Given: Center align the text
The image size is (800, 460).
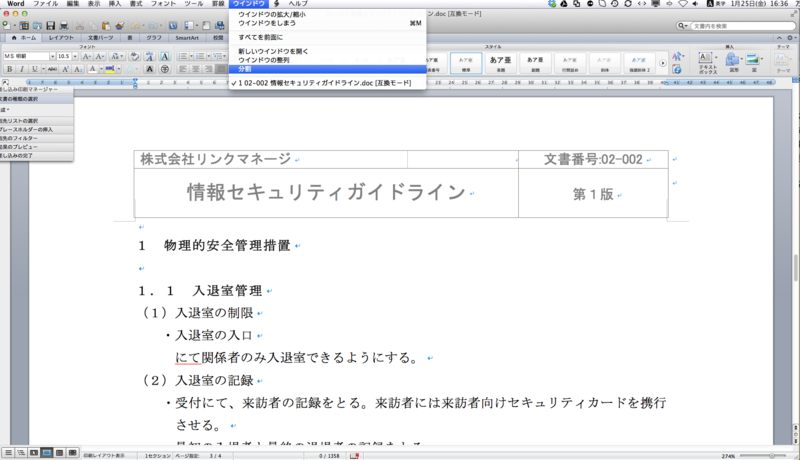Looking at the screenshot, I should coord(196,69).
